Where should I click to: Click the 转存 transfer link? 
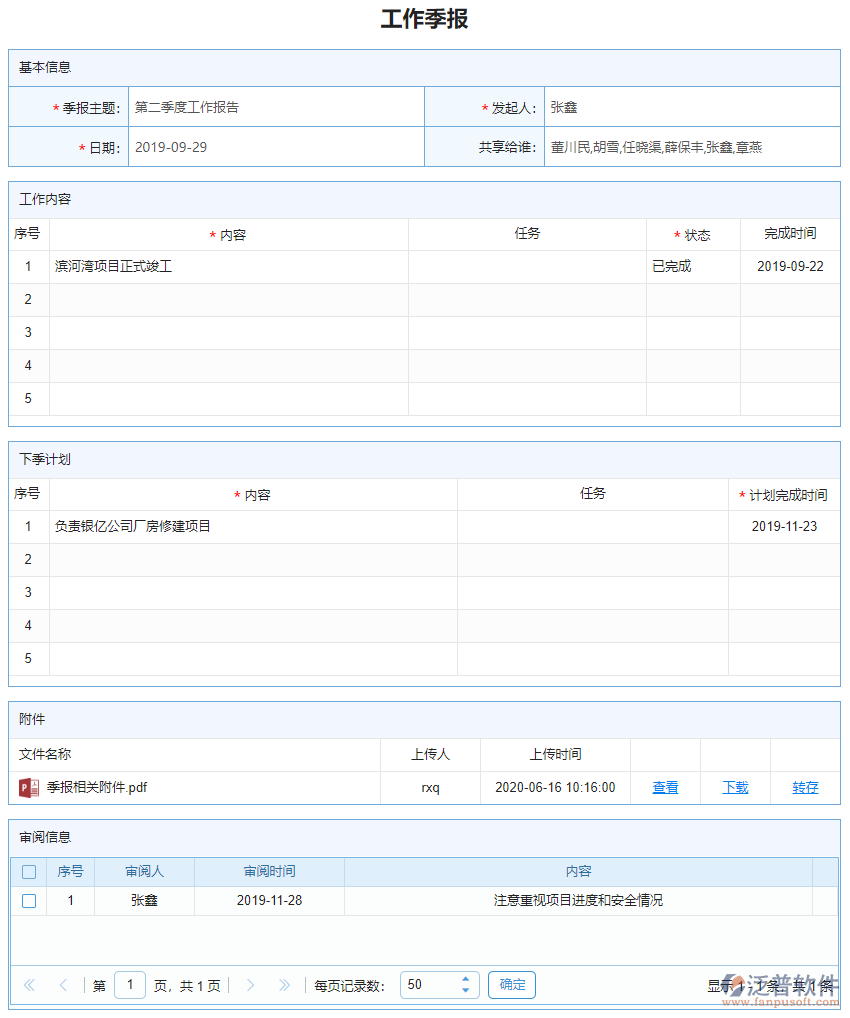coord(806,788)
